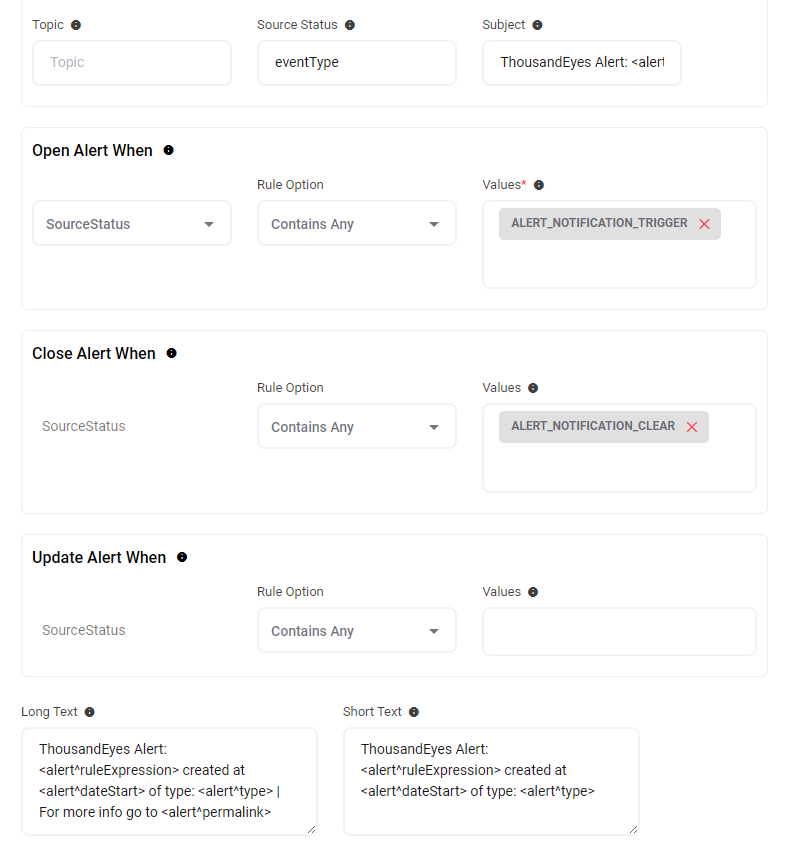Image resolution: width=785 pixels, height=857 pixels.
Task: Click the info icon beside Source Status
Action: (350, 25)
